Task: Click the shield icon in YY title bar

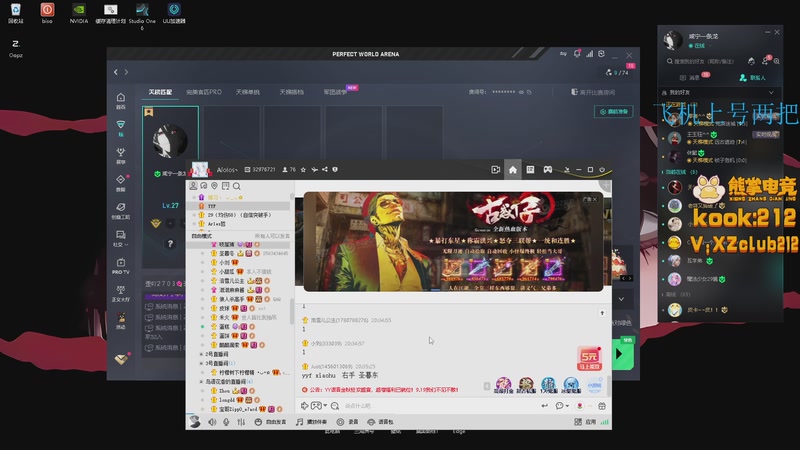Action: tap(335, 169)
